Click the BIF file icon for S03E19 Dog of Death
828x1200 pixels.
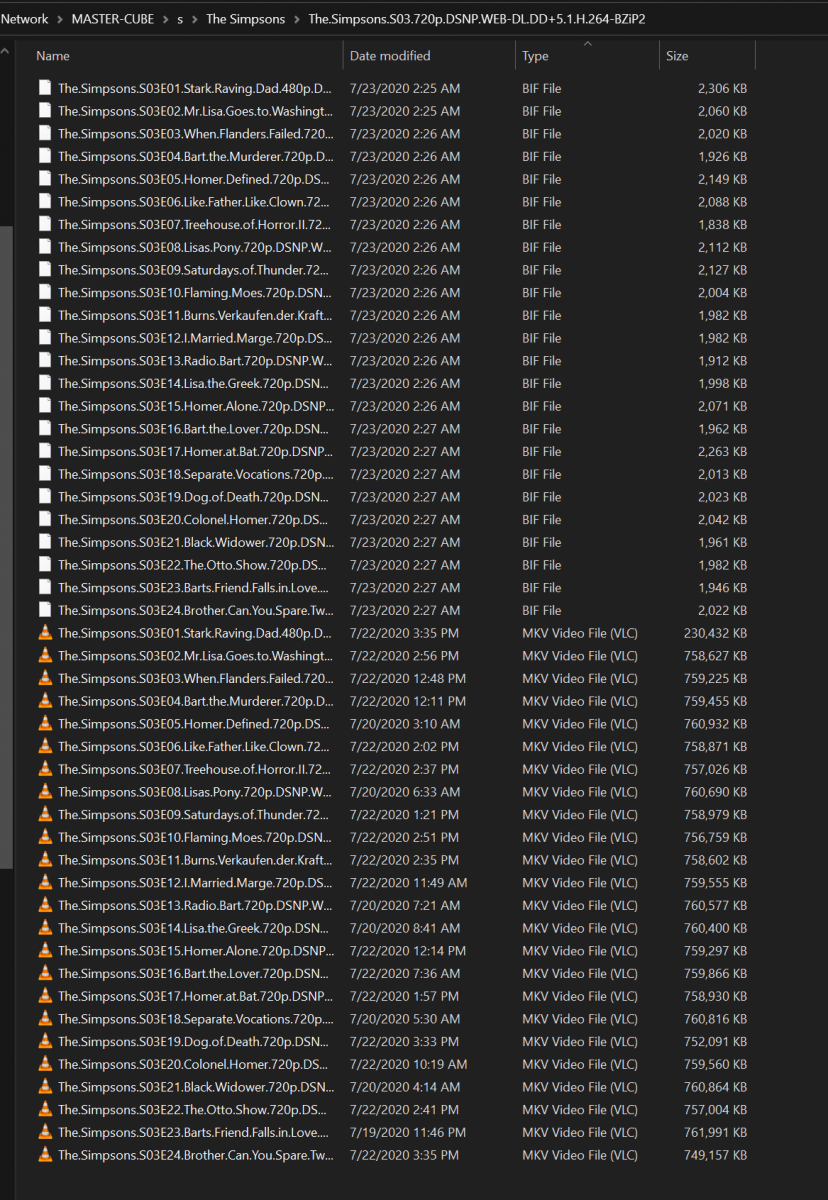point(45,496)
